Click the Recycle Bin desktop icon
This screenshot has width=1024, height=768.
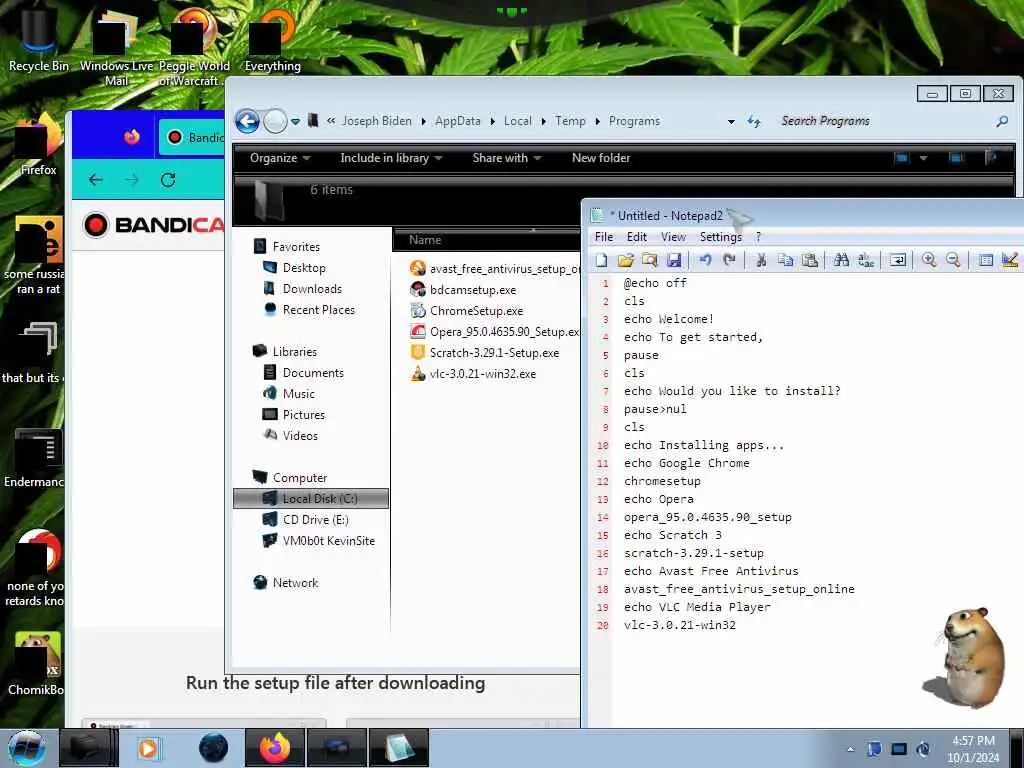(39, 39)
